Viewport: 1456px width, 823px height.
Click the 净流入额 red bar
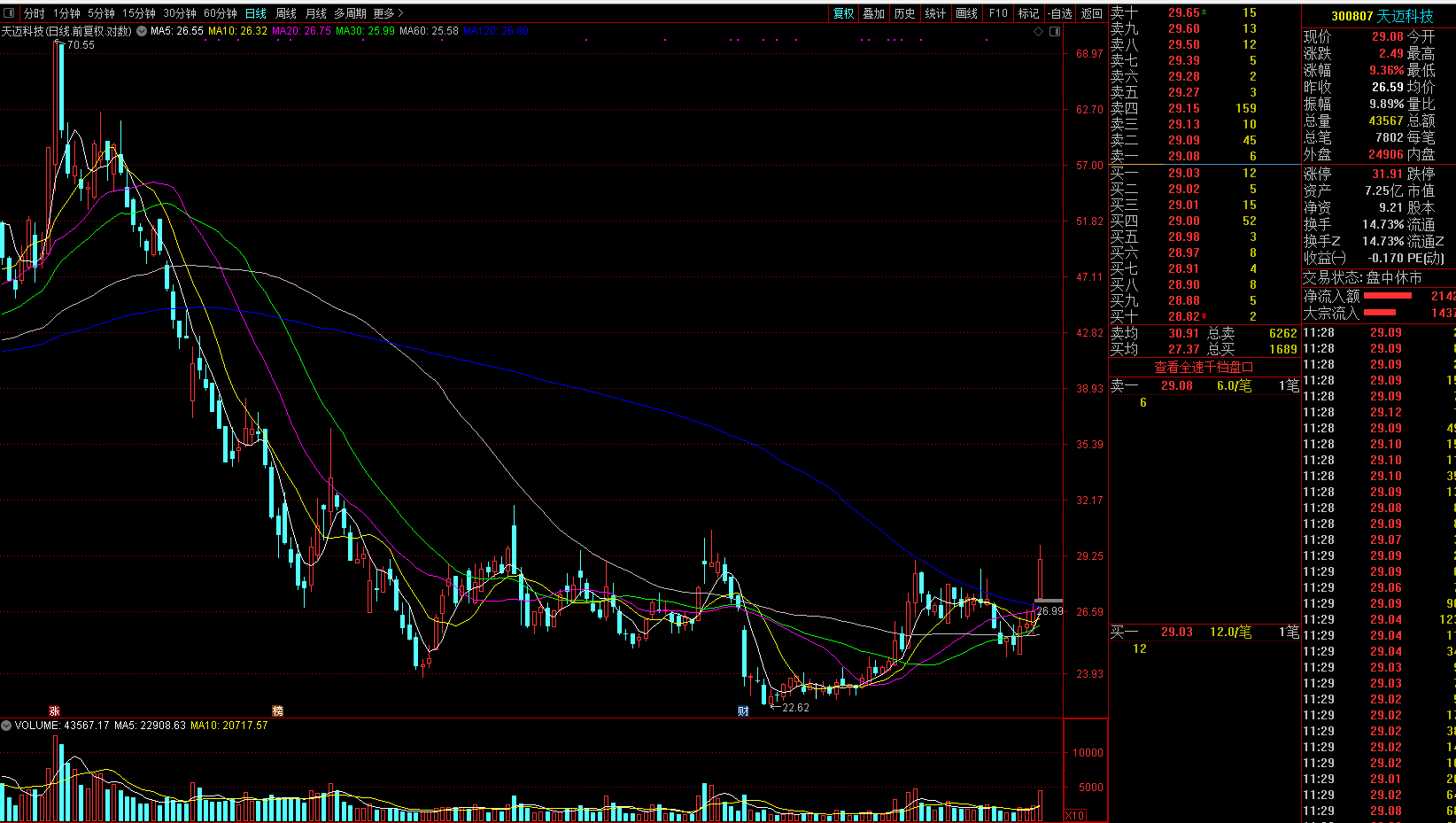1388,296
